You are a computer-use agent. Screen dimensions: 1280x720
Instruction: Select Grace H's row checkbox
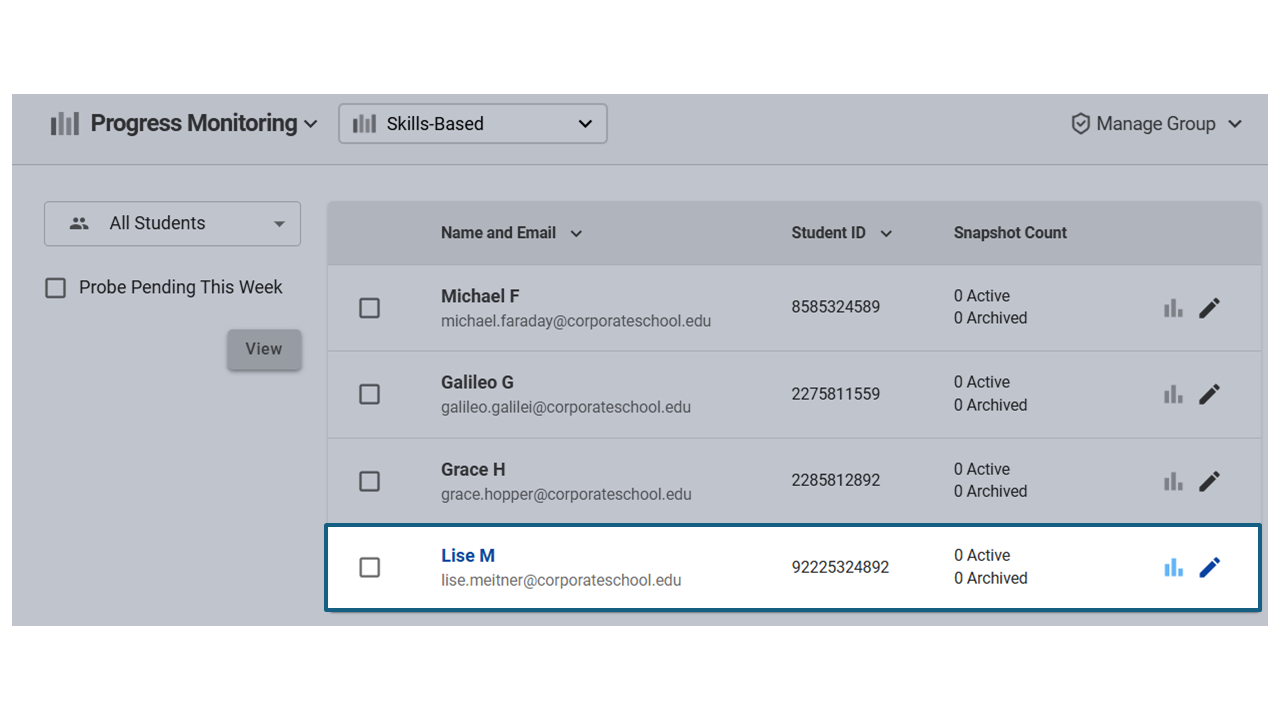point(369,481)
